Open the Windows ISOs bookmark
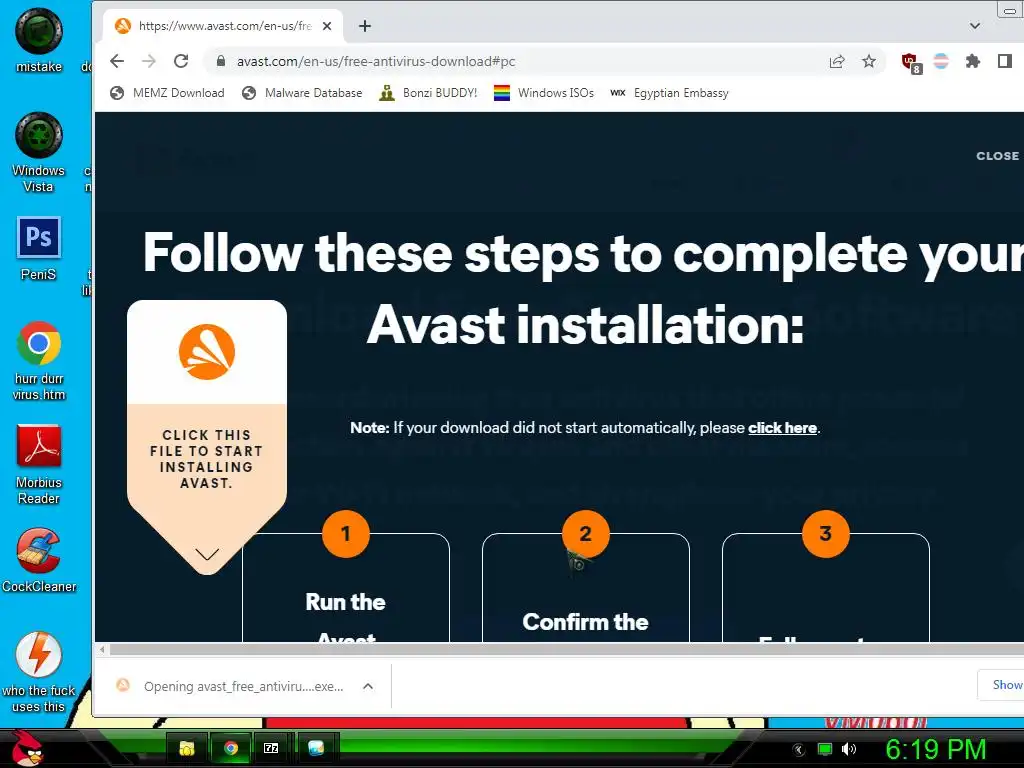 (x=544, y=93)
